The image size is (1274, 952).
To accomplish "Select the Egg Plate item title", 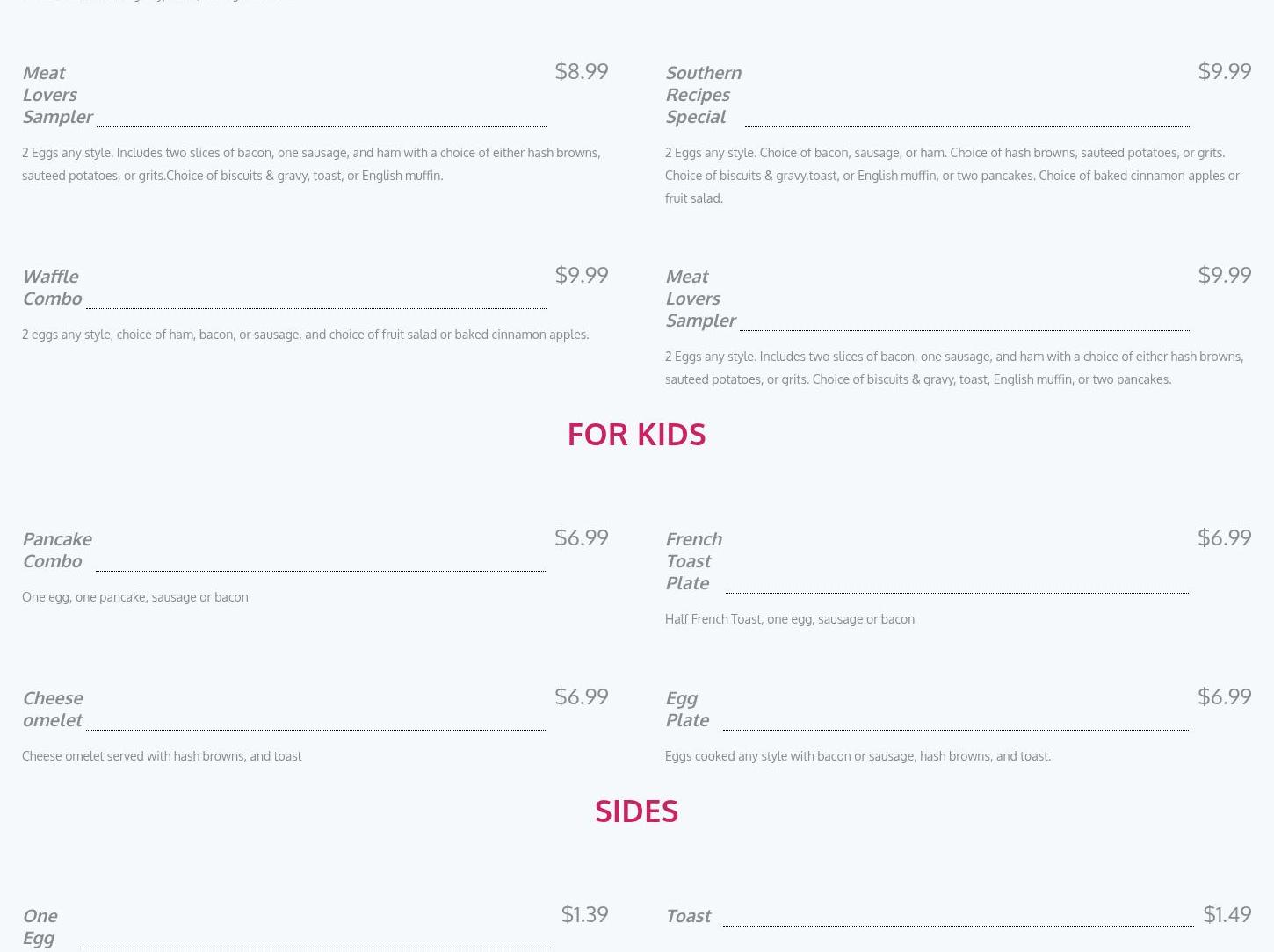I will tap(687, 709).
